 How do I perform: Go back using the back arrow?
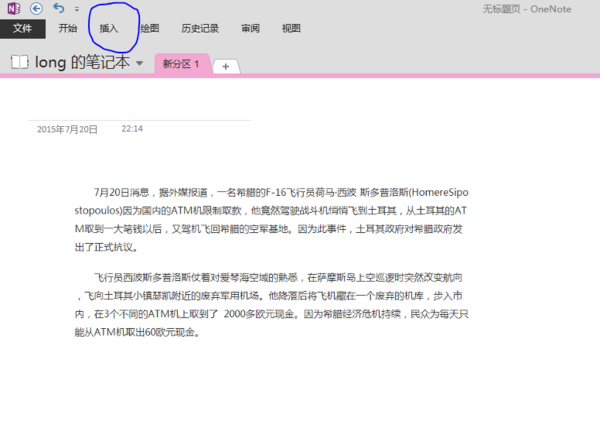click(x=36, y=8)
